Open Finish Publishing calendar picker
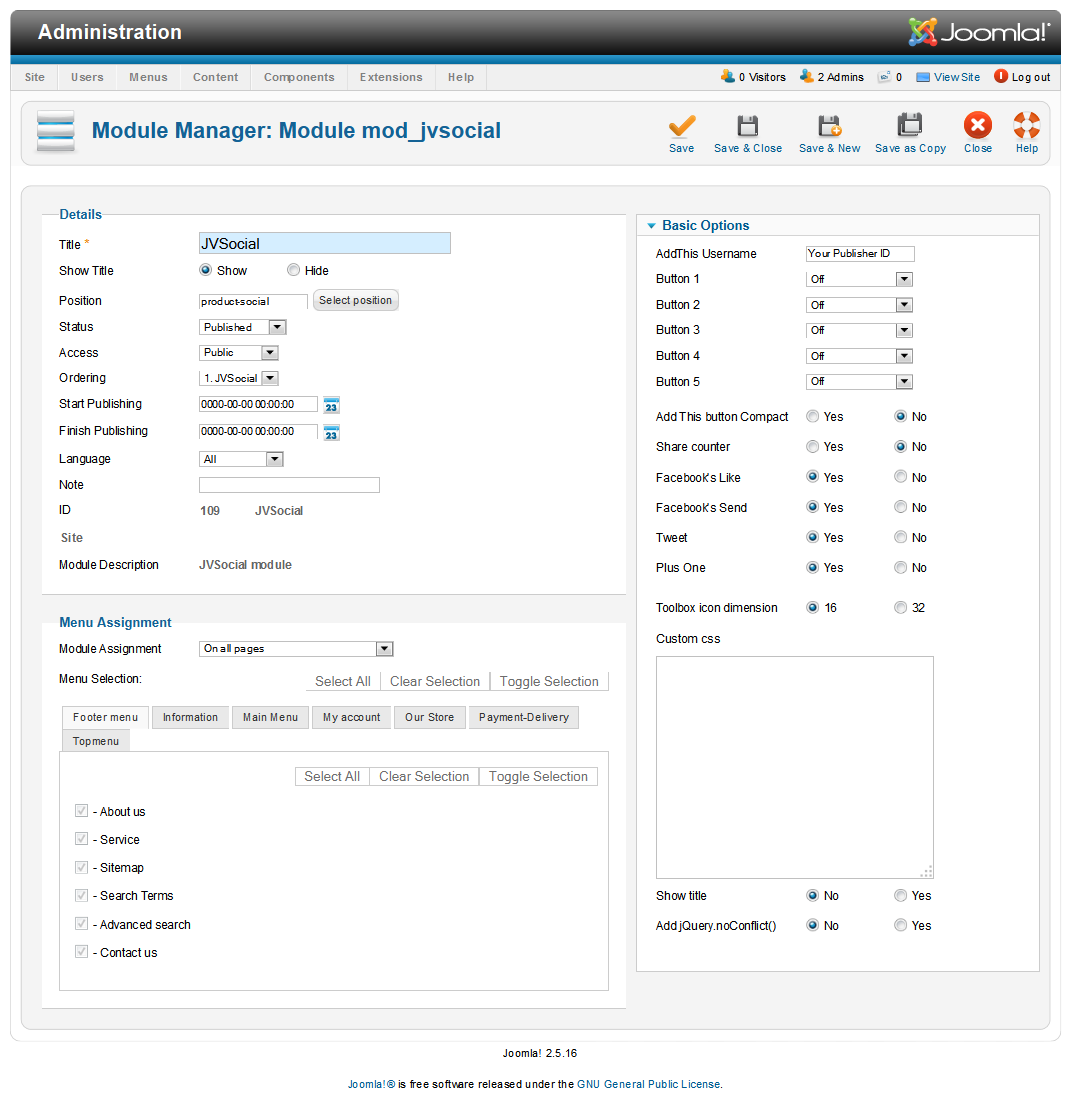This screenshot has width=1071, height=1114. click(x=331, y=432)
